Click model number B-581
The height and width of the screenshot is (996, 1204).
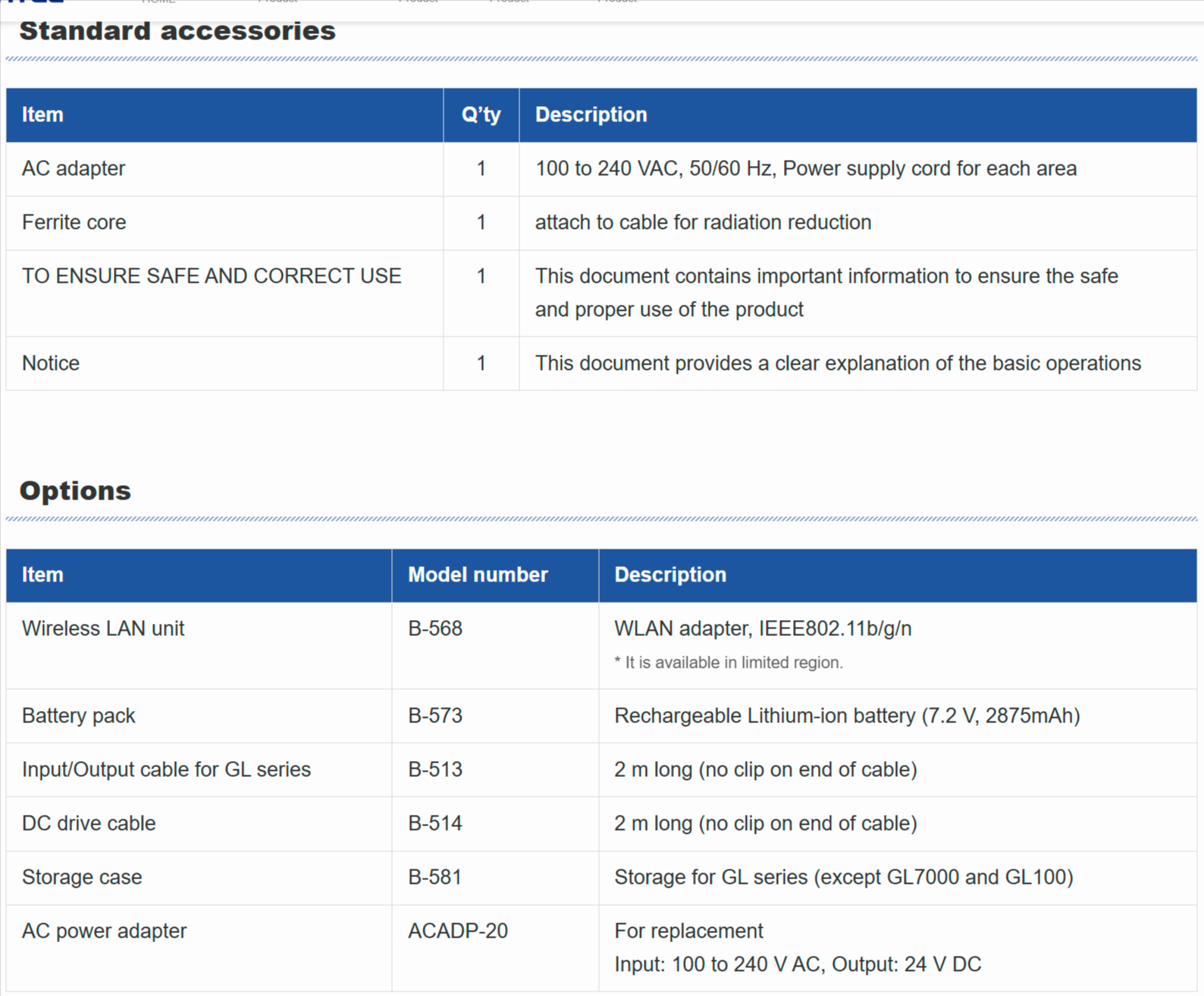coord(434,877)
